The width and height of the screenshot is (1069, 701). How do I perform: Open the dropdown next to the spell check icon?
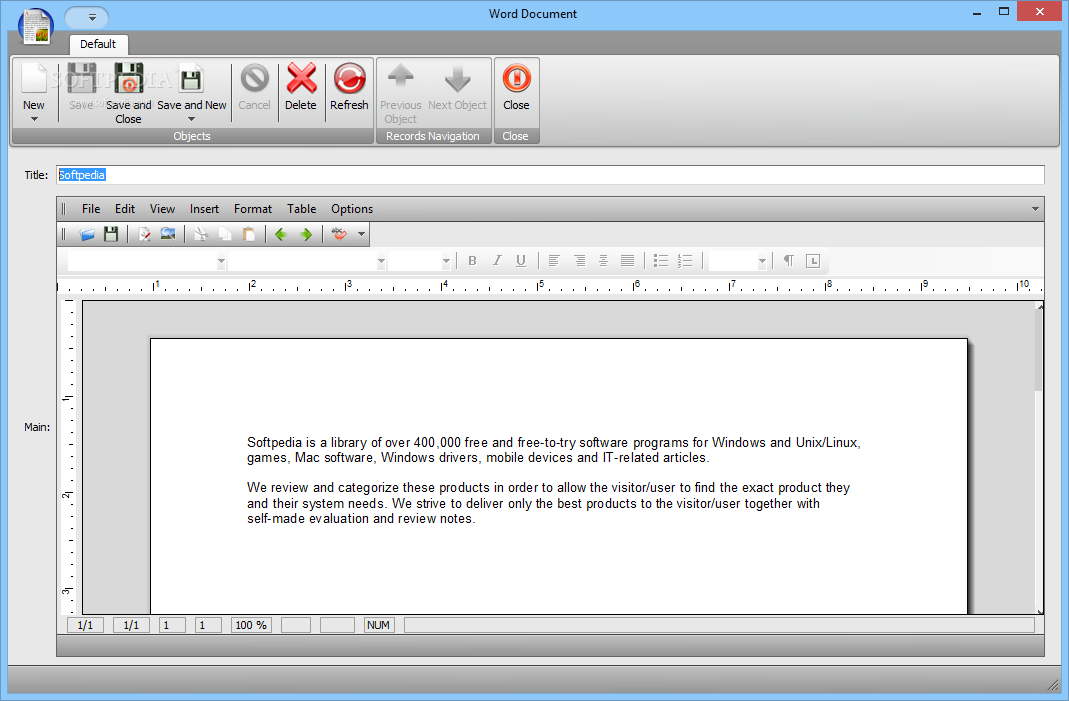pos(361,235)
